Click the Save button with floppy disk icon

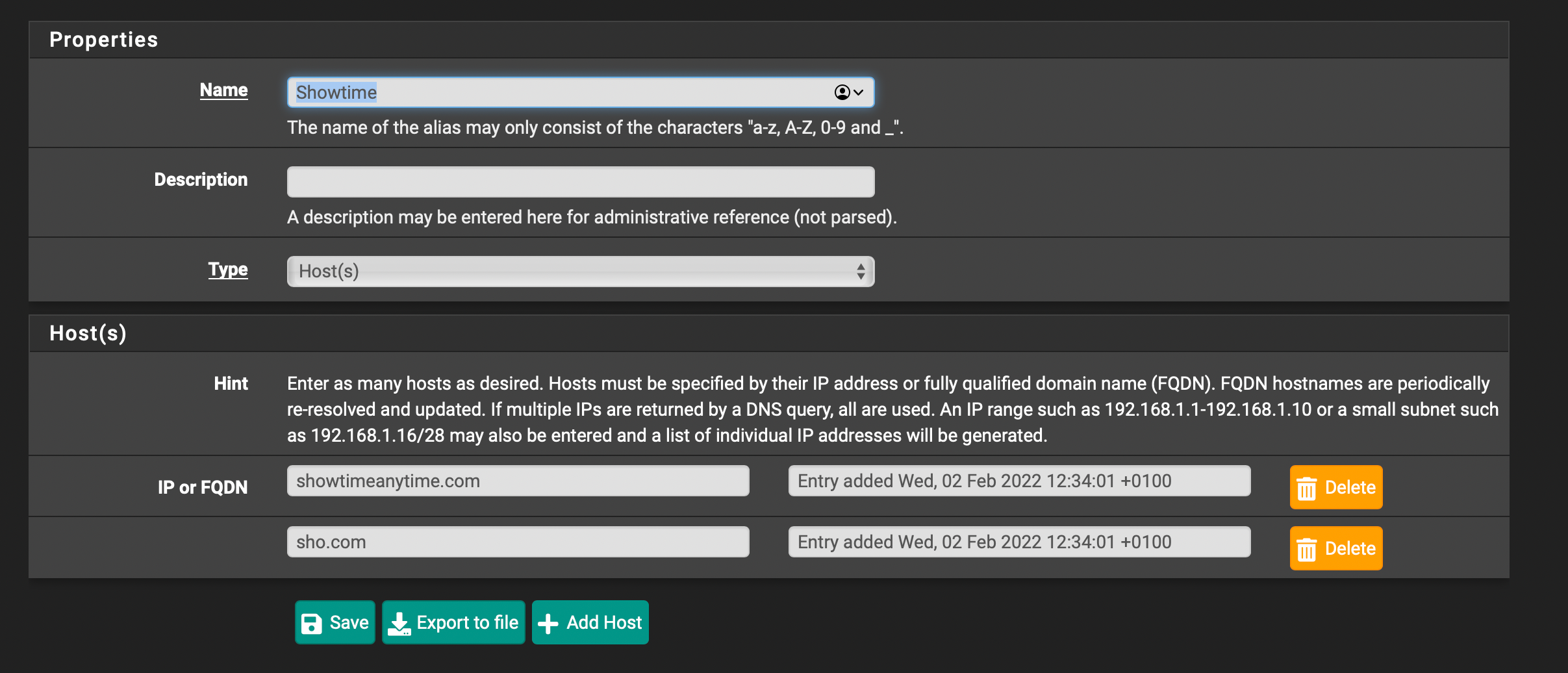(335, 622)
